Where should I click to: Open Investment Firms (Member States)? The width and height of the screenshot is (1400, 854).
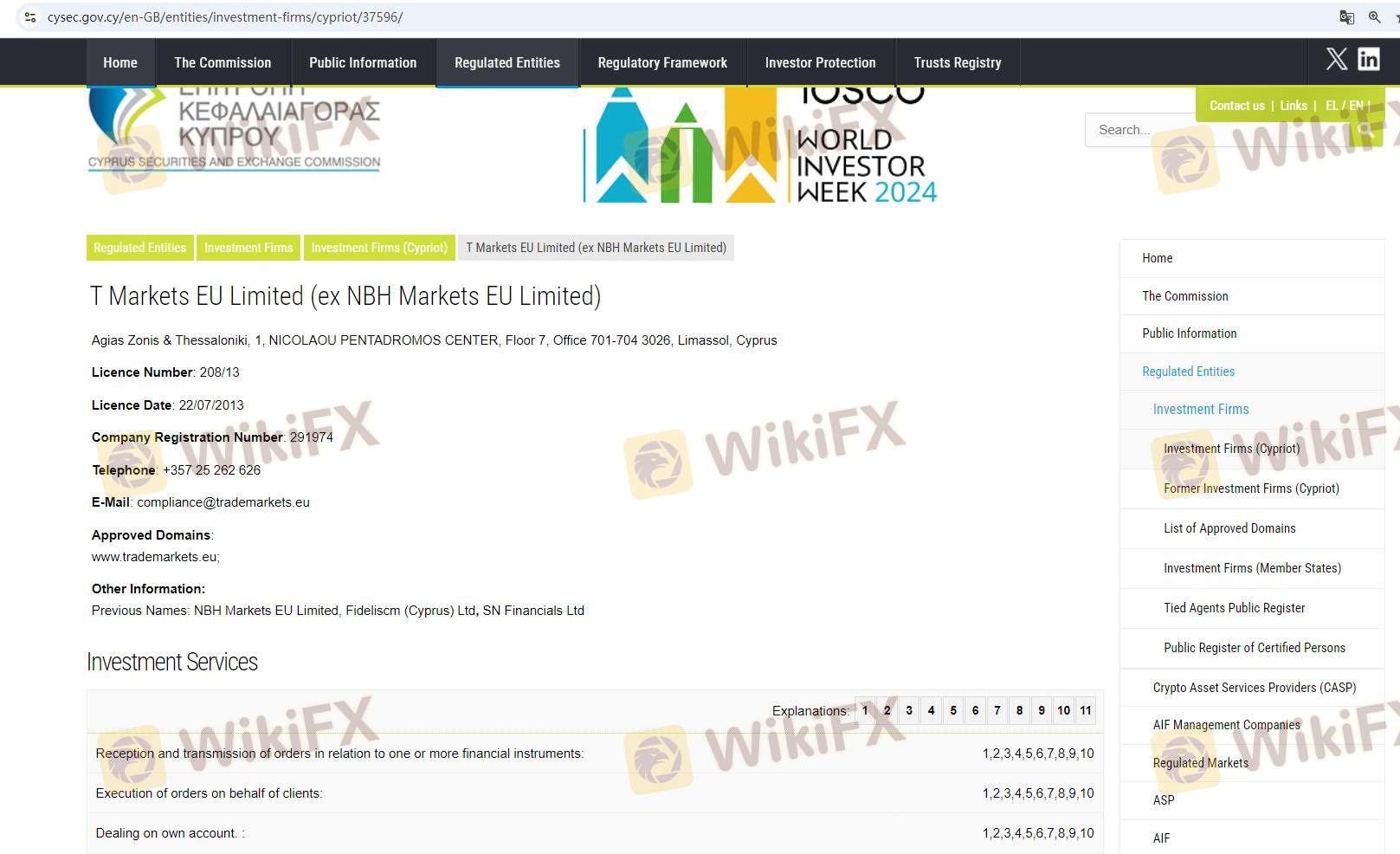point(1252,568)
